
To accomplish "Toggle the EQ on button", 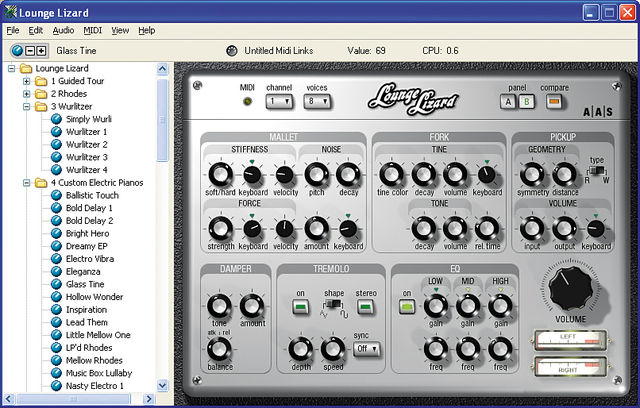I will (407, 307).
